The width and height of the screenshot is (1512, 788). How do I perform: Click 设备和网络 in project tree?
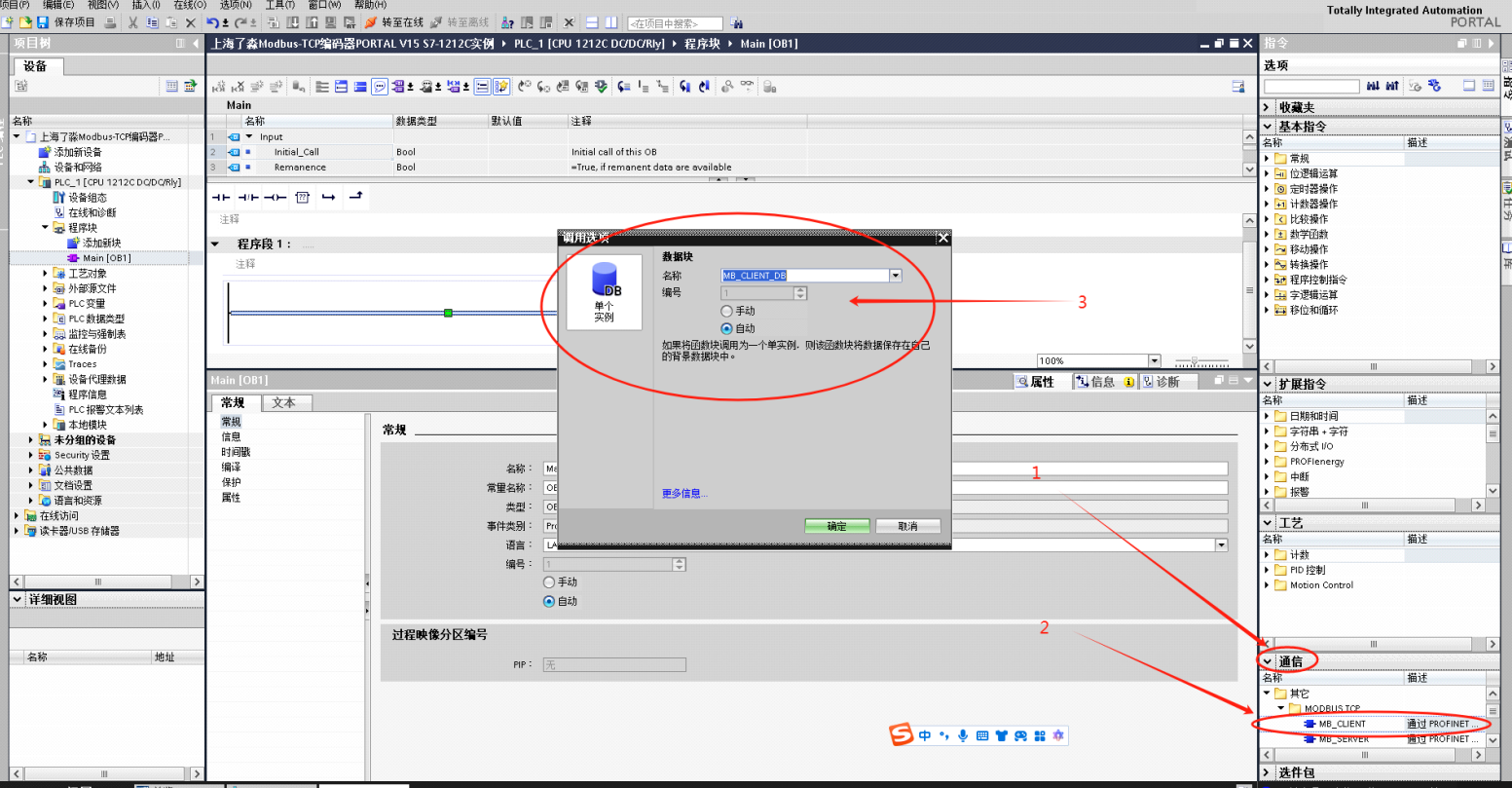[x=78, y=168]
